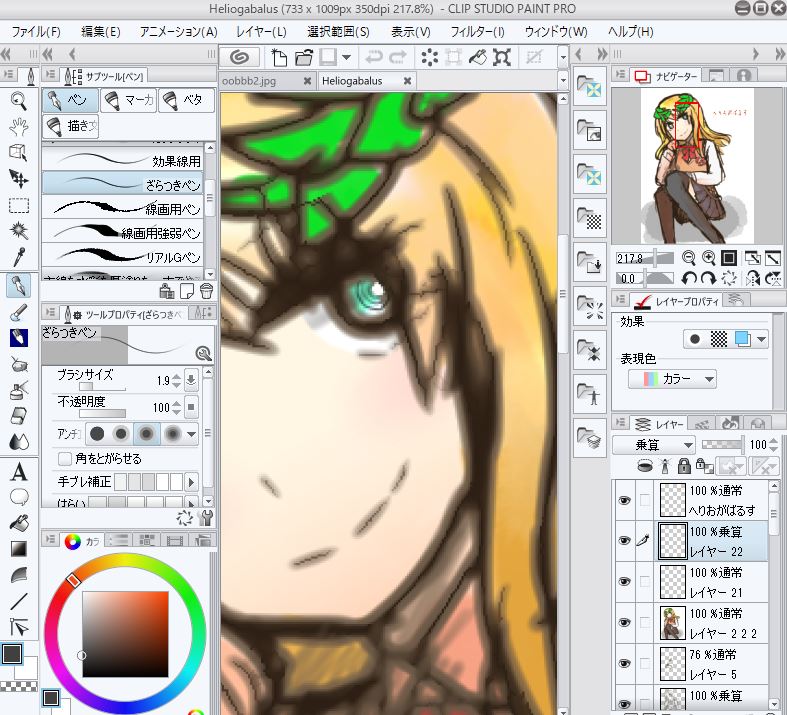Choose the Text tool

point(18,472)
